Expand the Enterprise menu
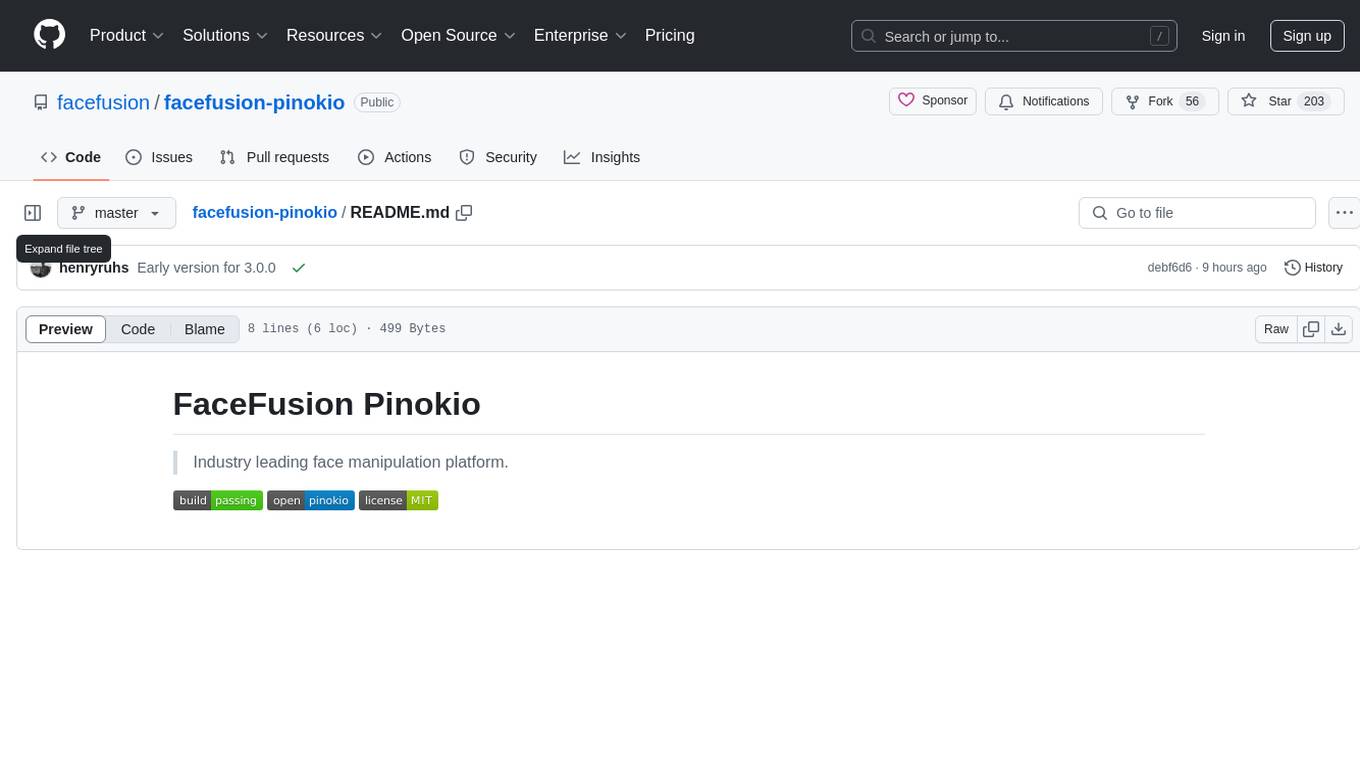1360x764 pixels. tap(580, 35)
